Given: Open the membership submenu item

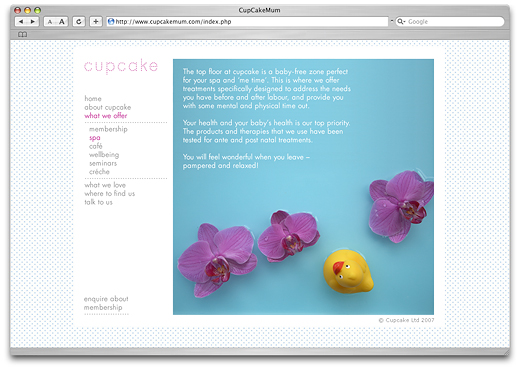Looking at the screenshot, I should (108, 129).
